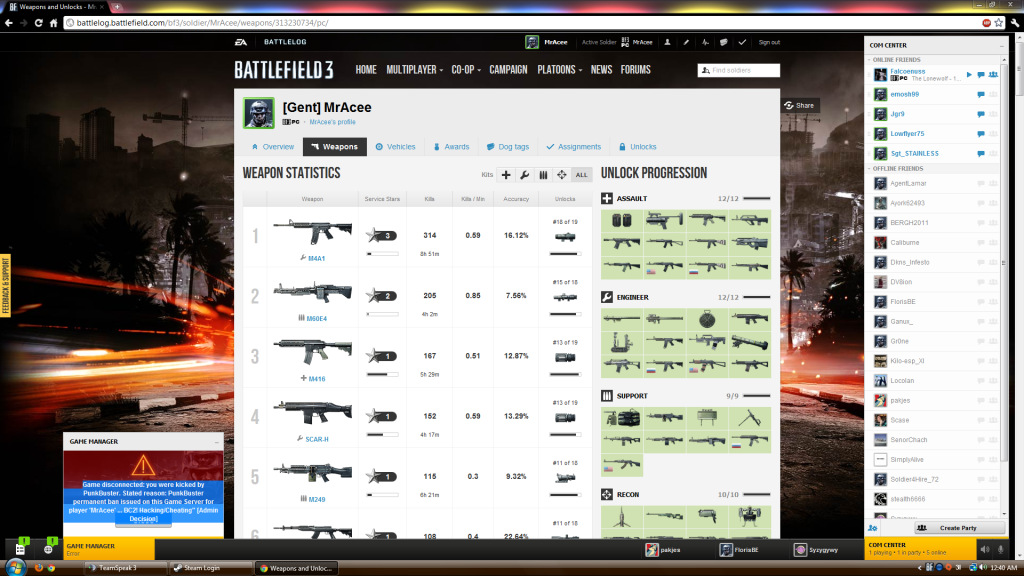Select the ENGINEER kit icon in Unlock Progression
The height and width of the screenshot is (576, 1024).
[607, 297]
